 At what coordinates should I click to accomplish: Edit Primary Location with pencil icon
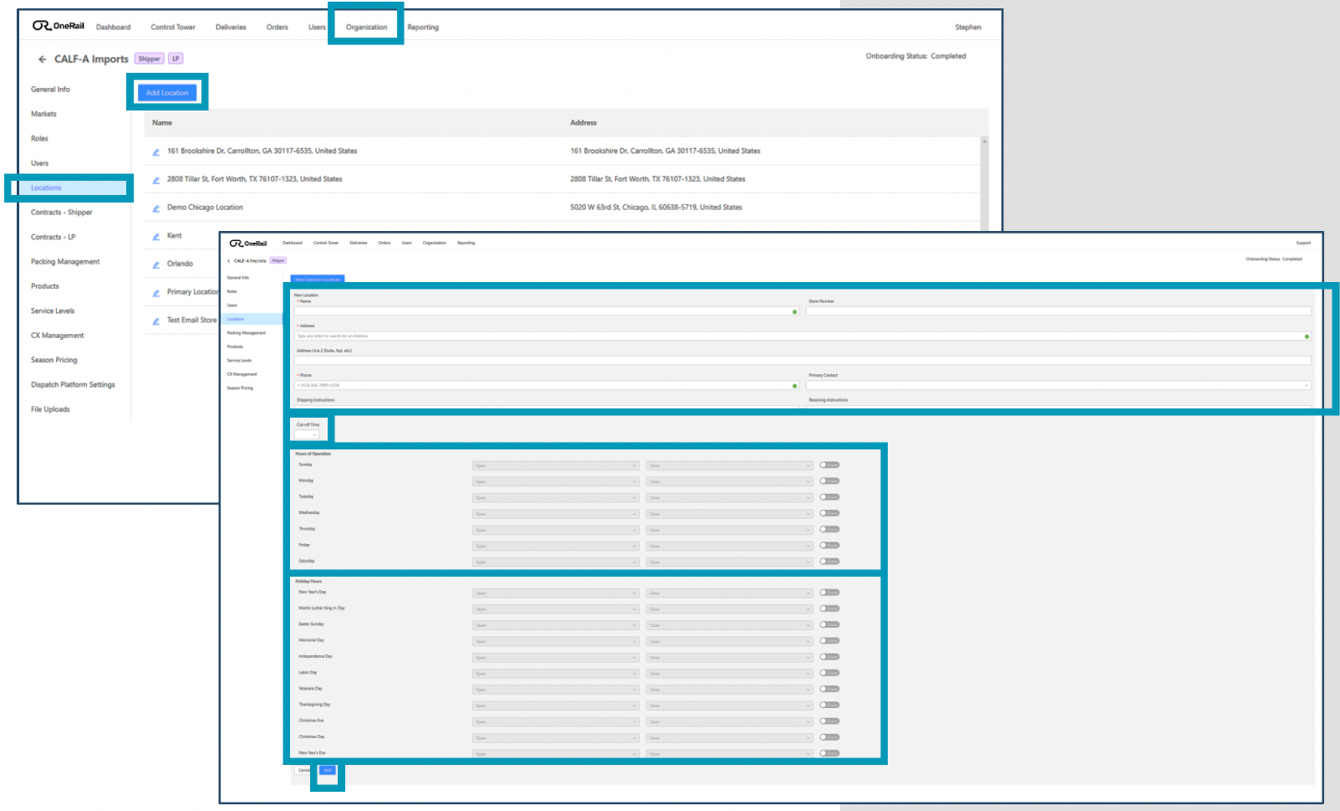point(156,293)
